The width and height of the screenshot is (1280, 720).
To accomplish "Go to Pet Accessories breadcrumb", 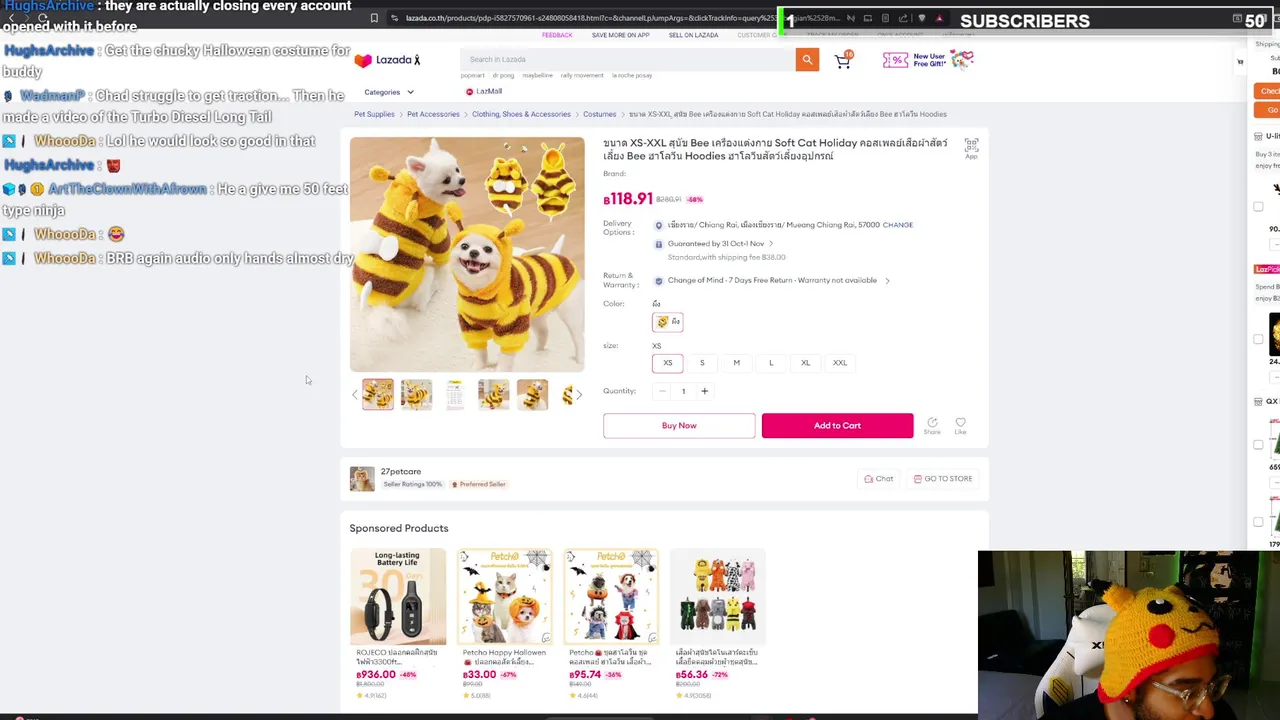I will [x=433, y=114].
